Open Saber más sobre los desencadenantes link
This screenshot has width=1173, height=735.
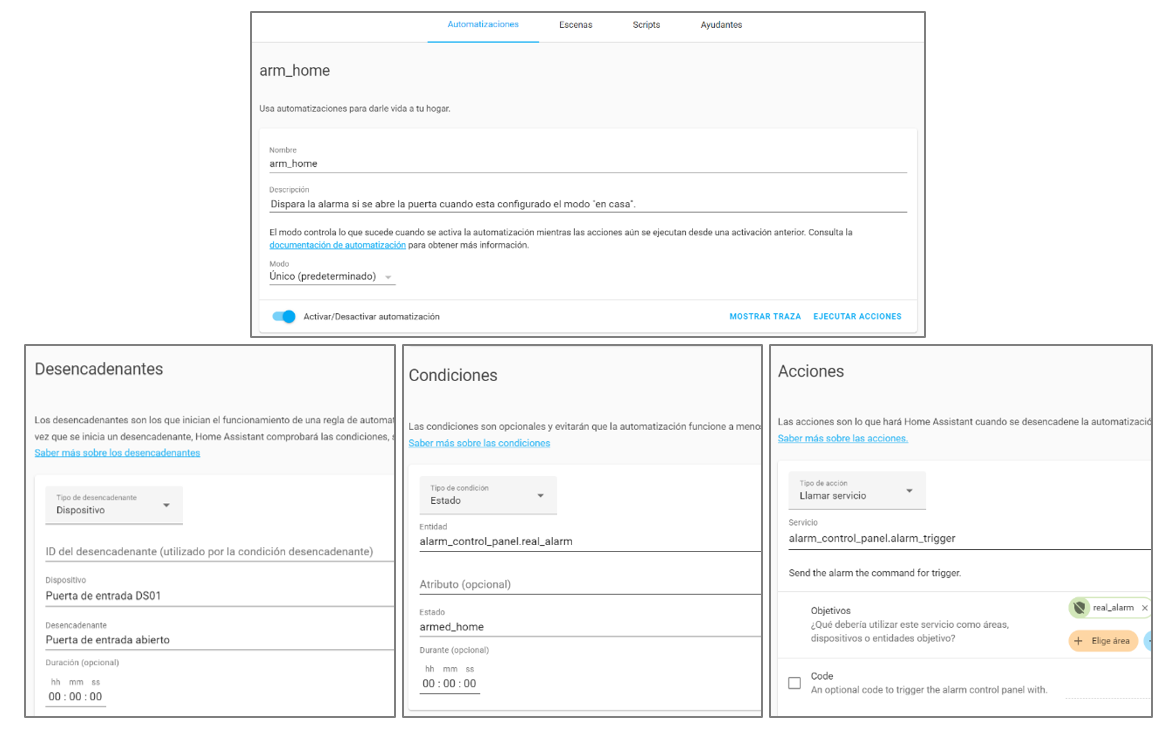pyautogui.click(x=117, y=453)
